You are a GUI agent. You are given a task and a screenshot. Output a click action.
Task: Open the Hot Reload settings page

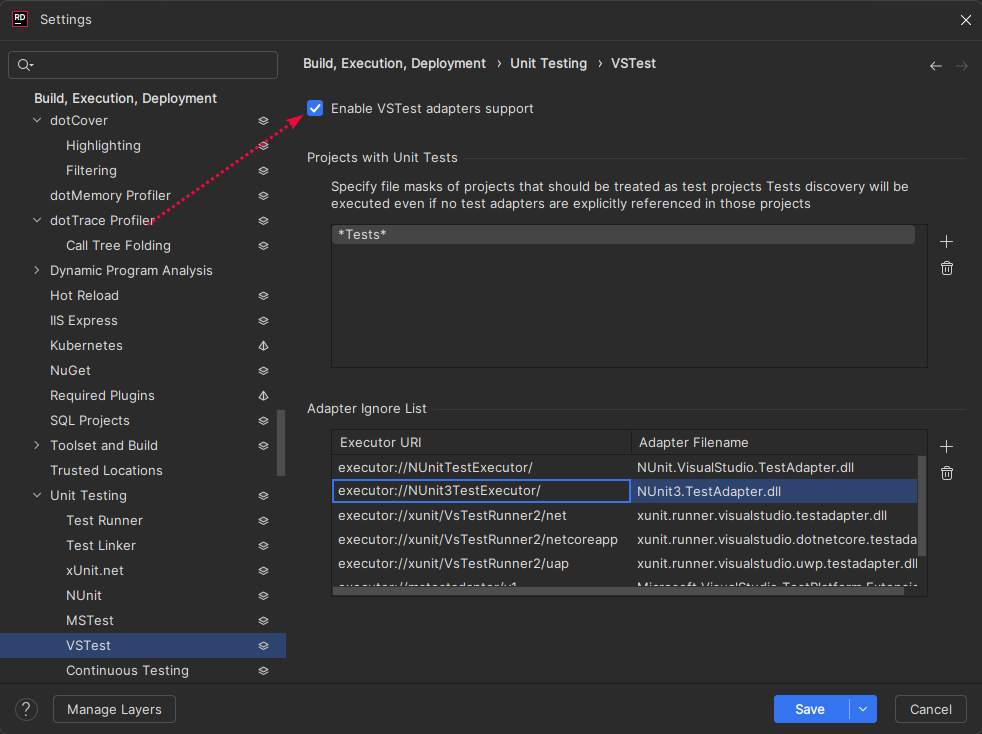(84, 296)
